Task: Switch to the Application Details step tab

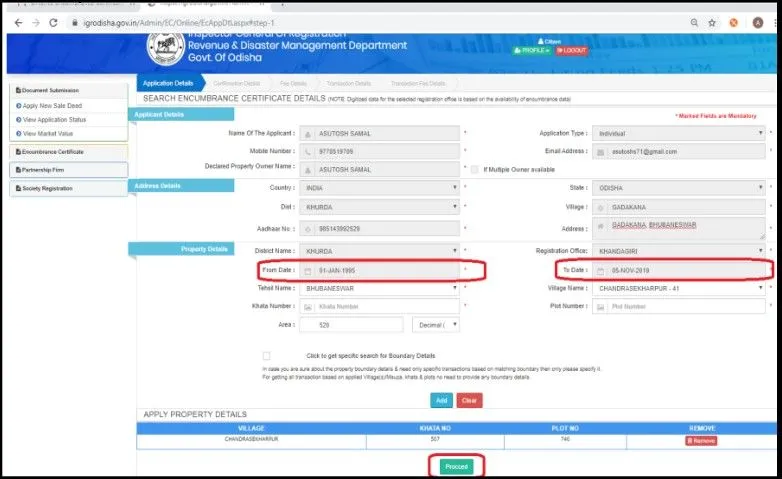Action: 168,83
